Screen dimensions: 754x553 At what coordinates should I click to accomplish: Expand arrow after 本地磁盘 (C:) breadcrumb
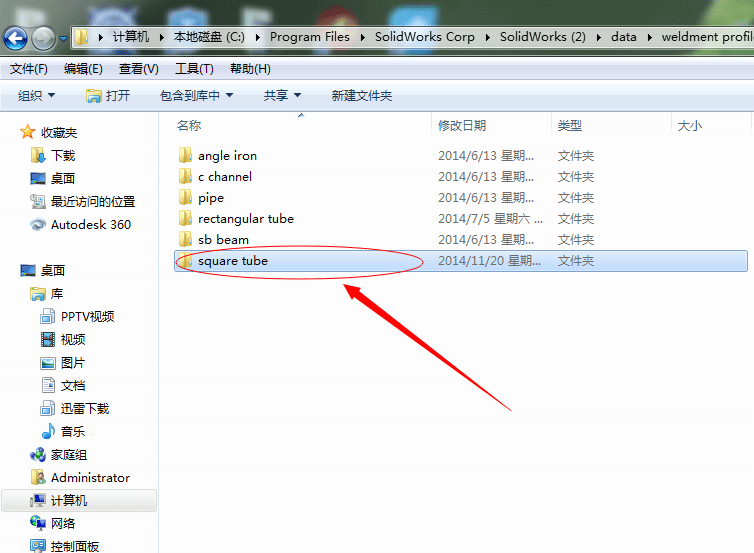pyautogui.click(x=258, y=38)
